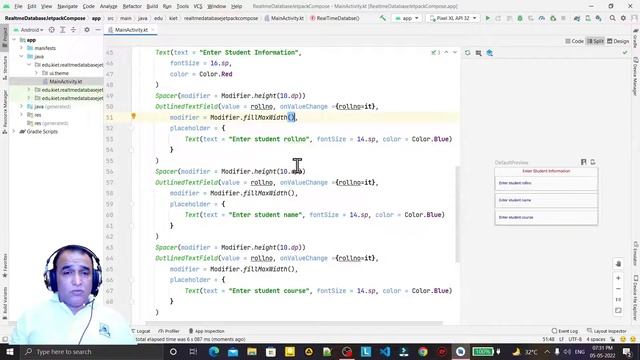
Task: Open Visual Studio Code from taskbar
Action: 385,351
